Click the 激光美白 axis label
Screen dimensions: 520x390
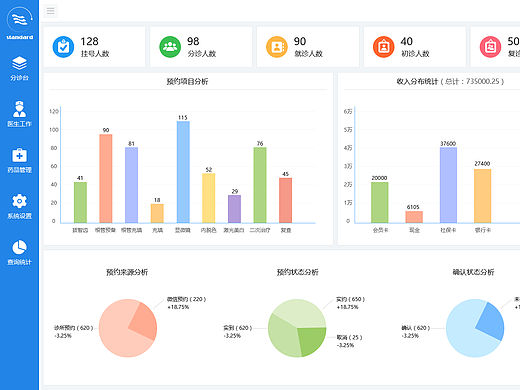[234, 230]
